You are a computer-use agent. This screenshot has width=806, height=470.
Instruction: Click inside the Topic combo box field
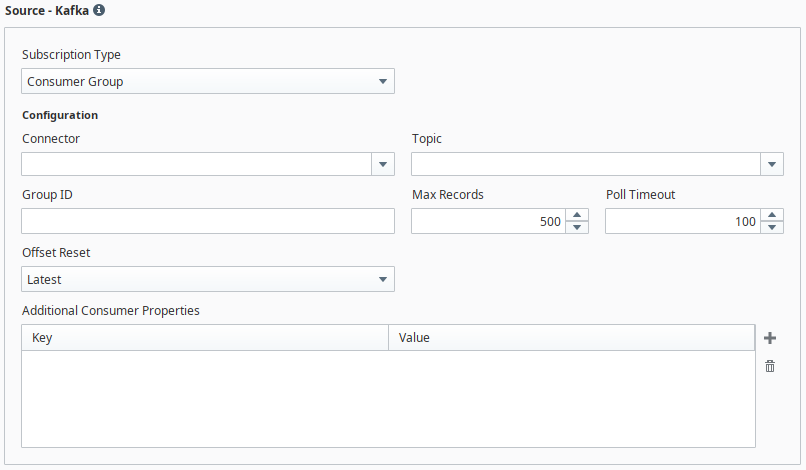585,164
